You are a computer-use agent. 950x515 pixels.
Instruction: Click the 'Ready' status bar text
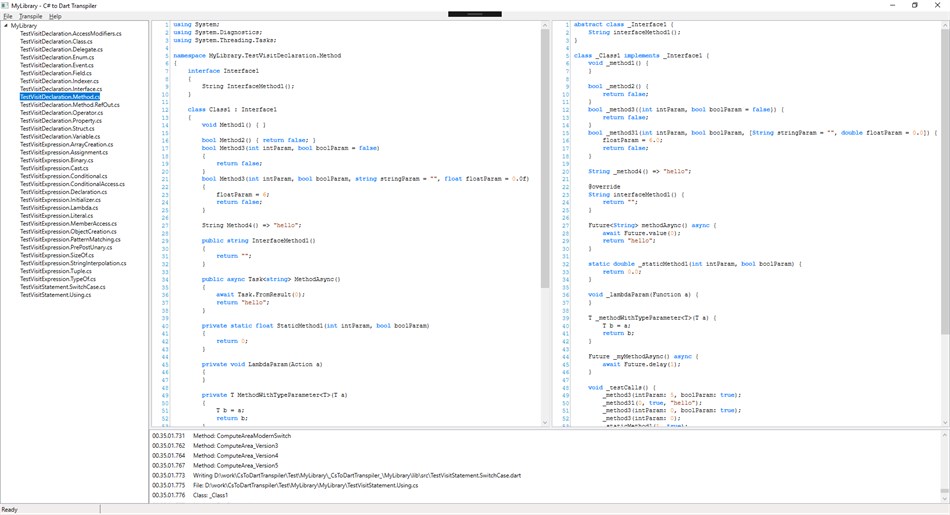10,510
